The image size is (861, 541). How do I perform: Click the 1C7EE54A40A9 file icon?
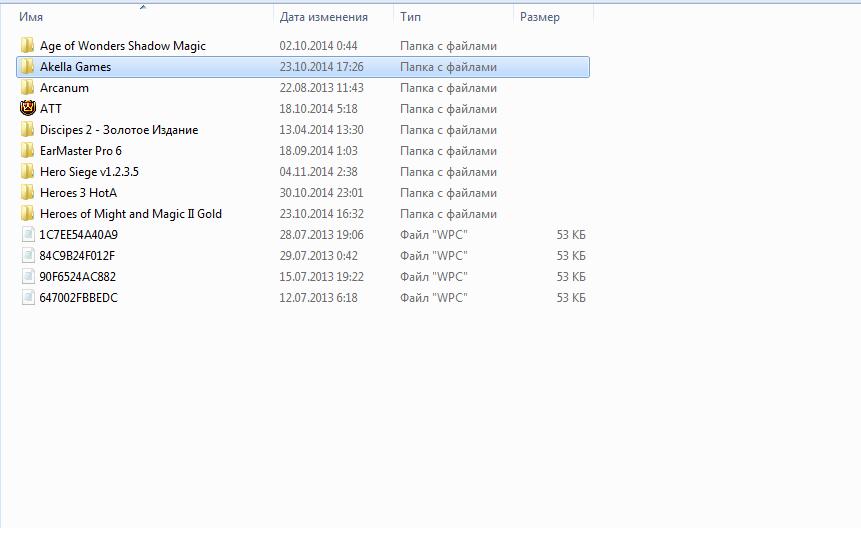coord(28,235)
